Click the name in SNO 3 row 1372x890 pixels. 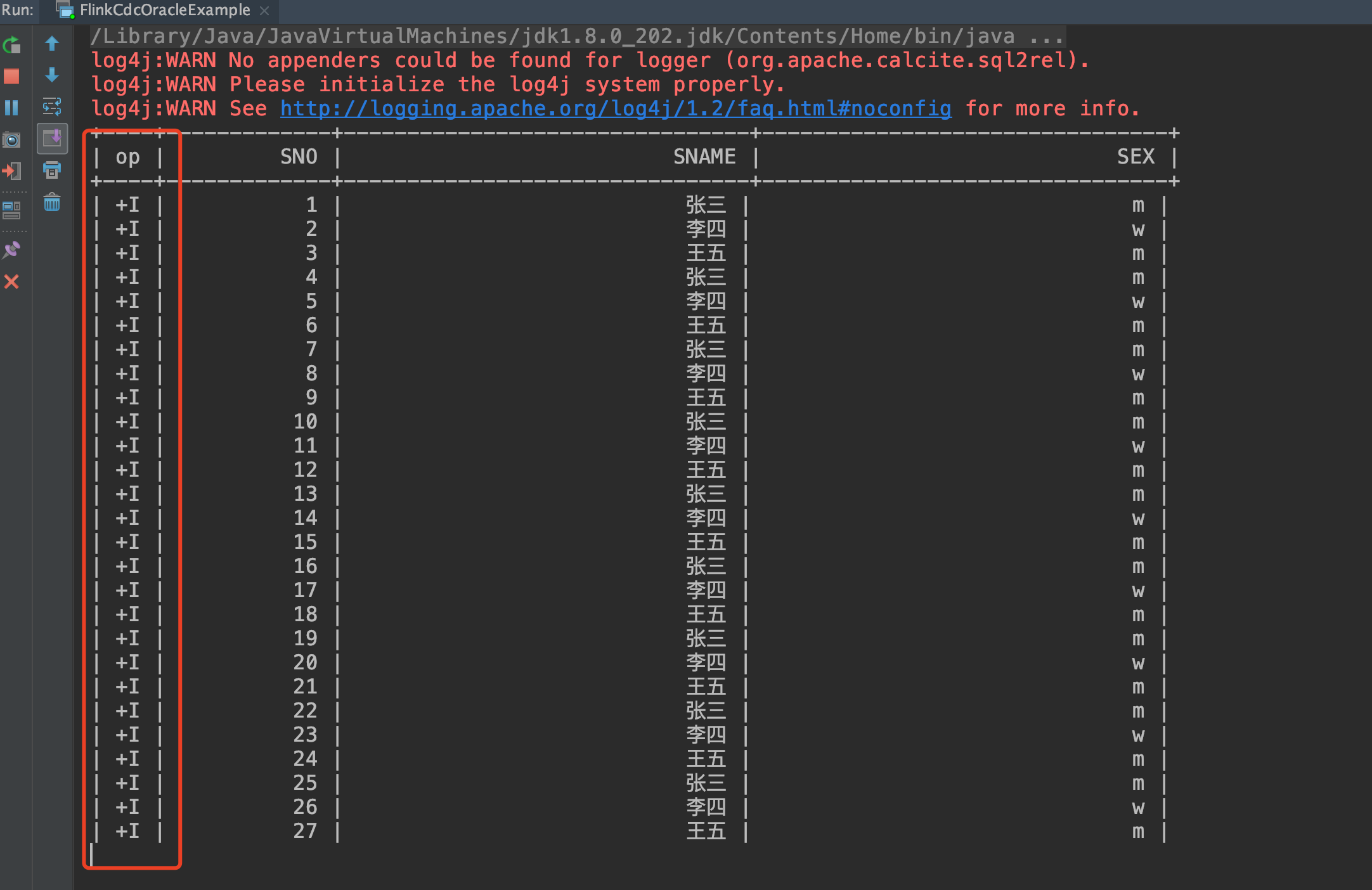click(706, 253)
